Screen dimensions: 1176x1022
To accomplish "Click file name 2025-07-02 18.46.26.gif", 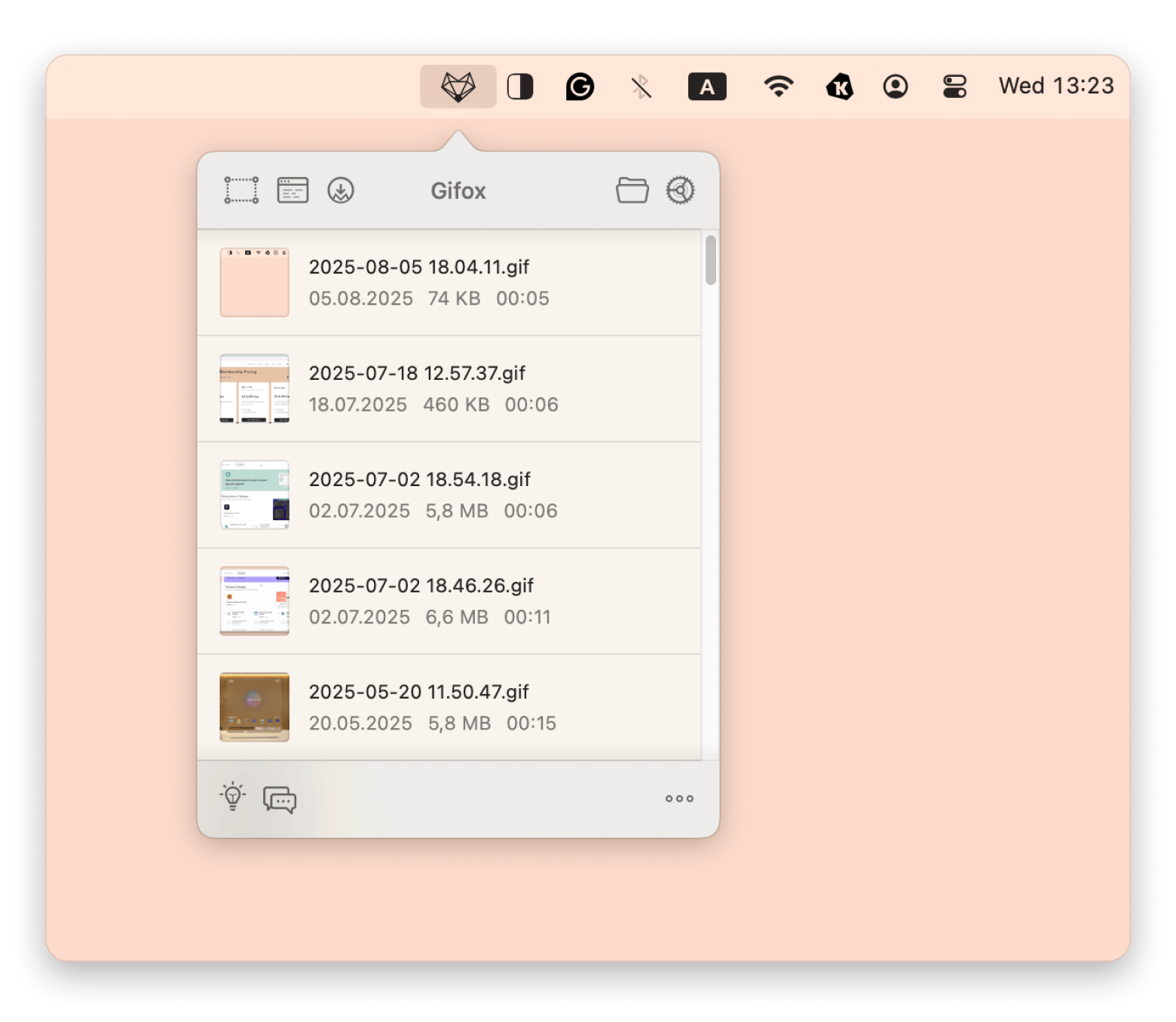I will click(421, 586).
